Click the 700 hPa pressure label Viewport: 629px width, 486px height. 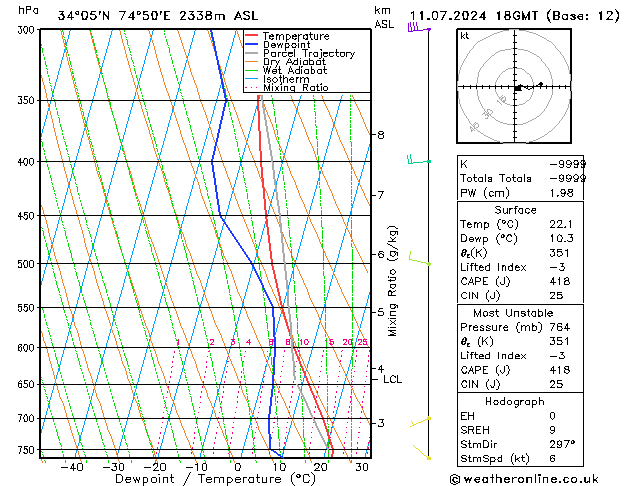click(28, 419)
